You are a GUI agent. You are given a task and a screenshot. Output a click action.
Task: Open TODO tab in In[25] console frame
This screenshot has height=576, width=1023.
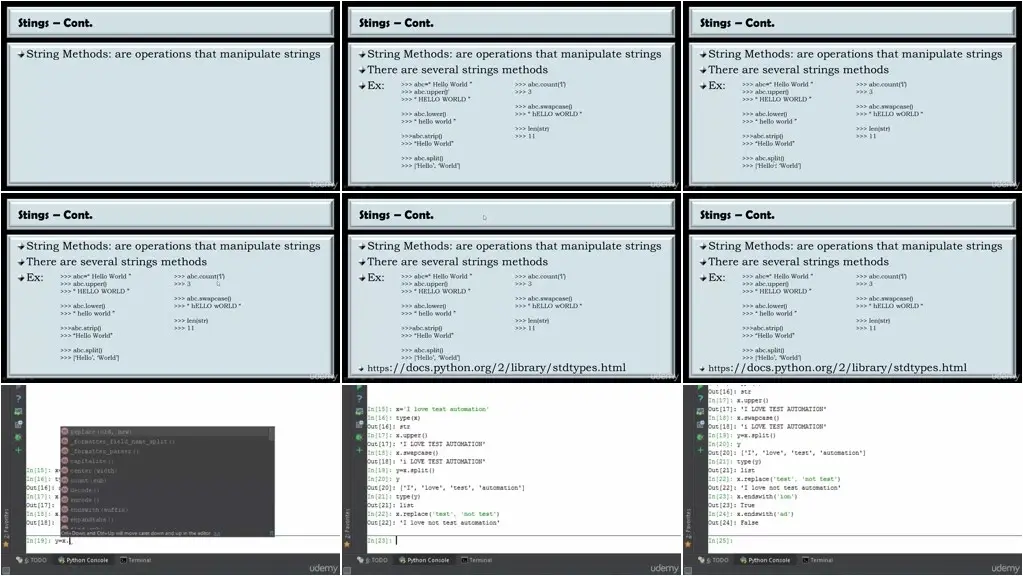point(714,560)
